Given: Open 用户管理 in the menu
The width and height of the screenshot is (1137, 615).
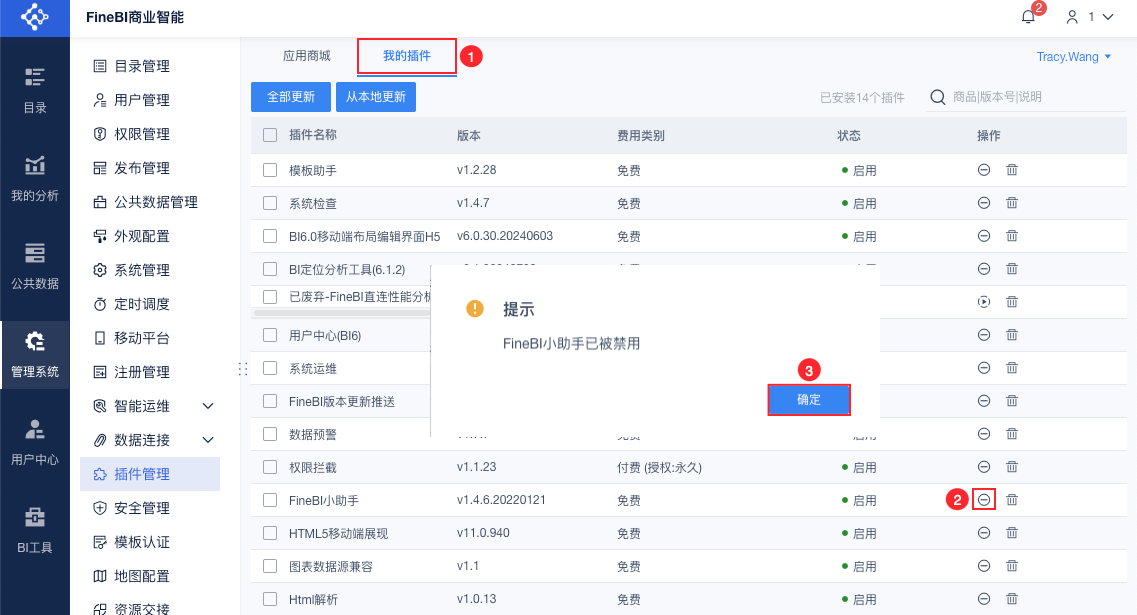Looking at the screenshot, I should coord(141,100).
